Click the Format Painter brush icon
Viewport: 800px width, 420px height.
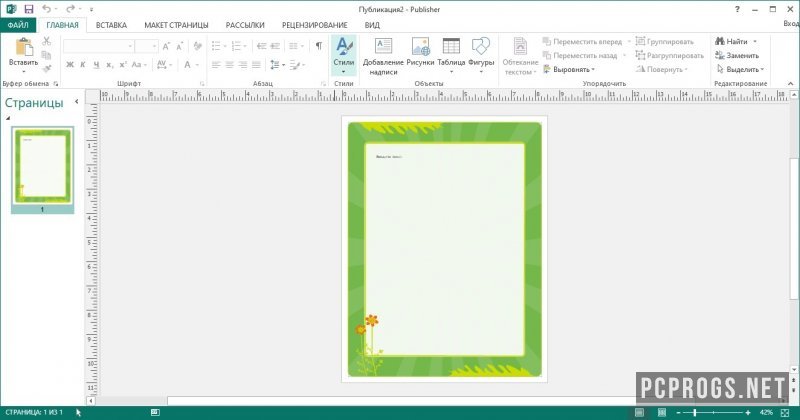pos(46,68)
